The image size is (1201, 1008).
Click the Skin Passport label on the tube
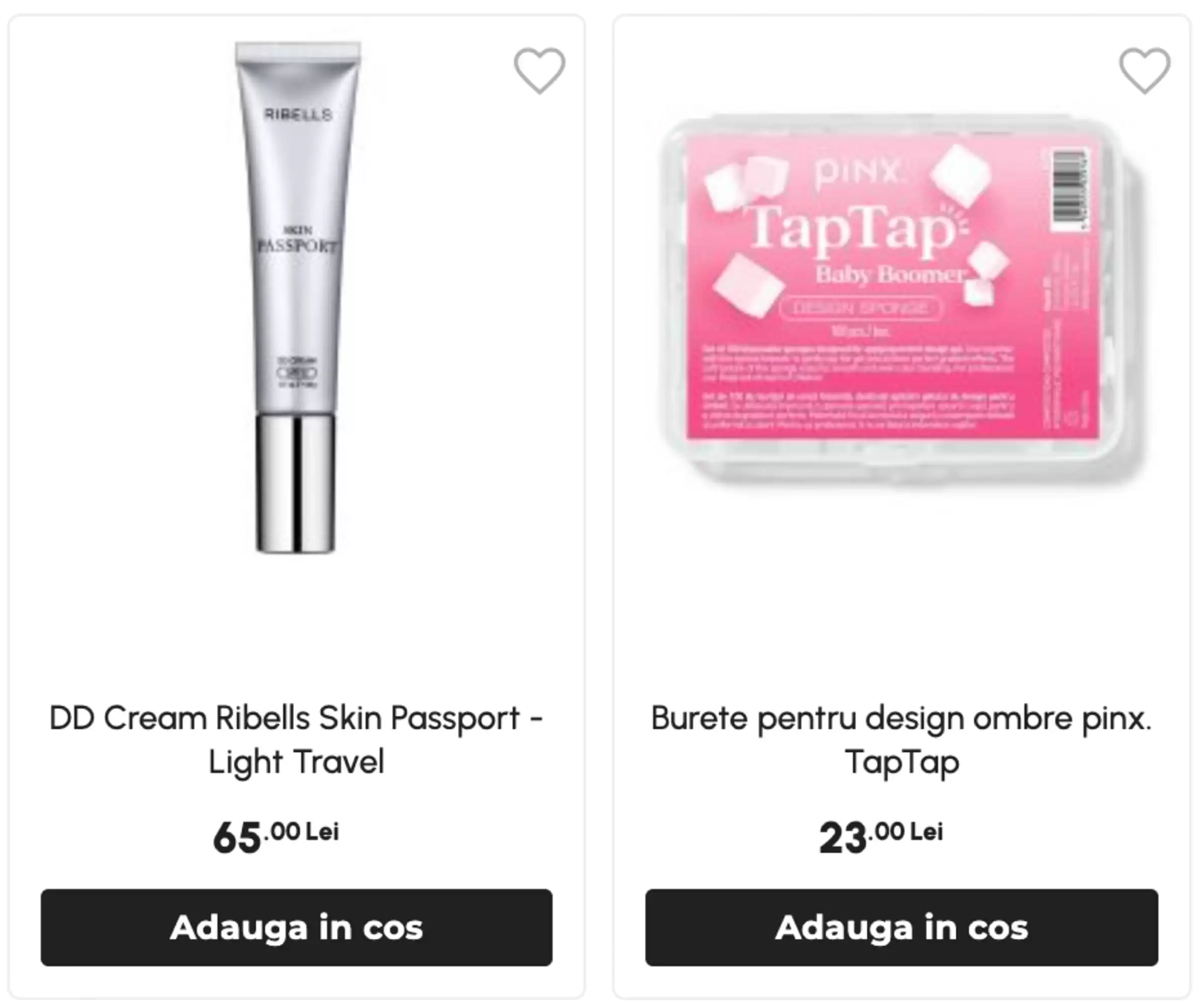pos(297,240)
